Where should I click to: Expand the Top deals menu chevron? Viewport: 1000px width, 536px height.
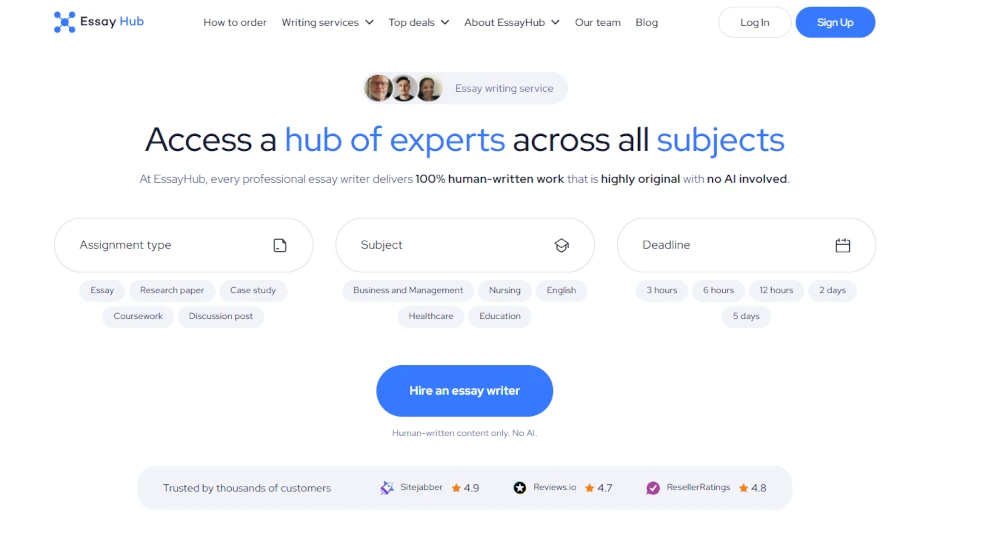coord(445,22)
